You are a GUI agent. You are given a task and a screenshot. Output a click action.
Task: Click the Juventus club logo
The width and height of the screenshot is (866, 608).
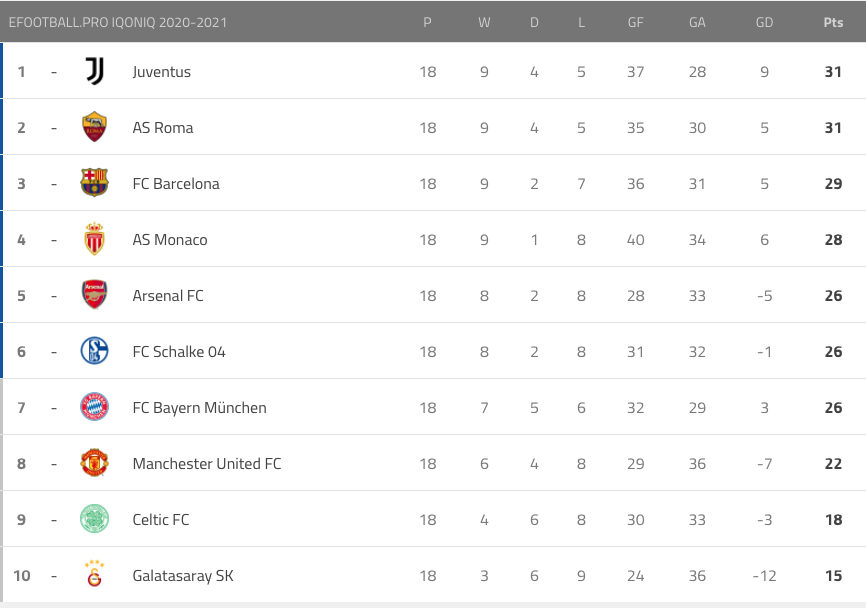94,71
